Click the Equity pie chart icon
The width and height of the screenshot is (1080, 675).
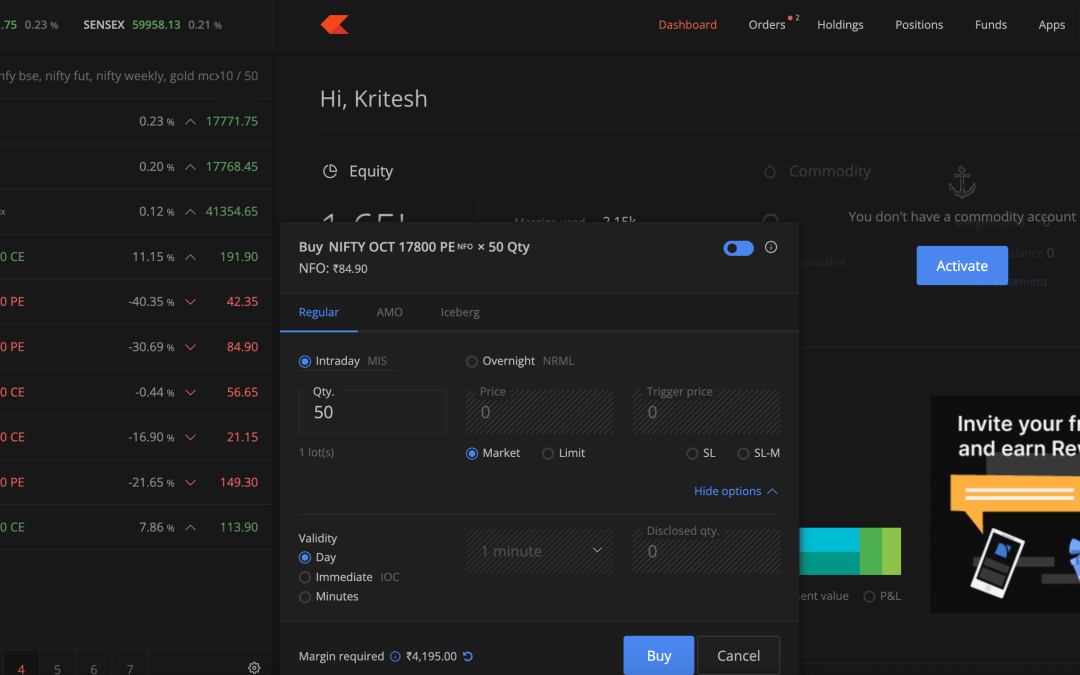click(330, 172)
